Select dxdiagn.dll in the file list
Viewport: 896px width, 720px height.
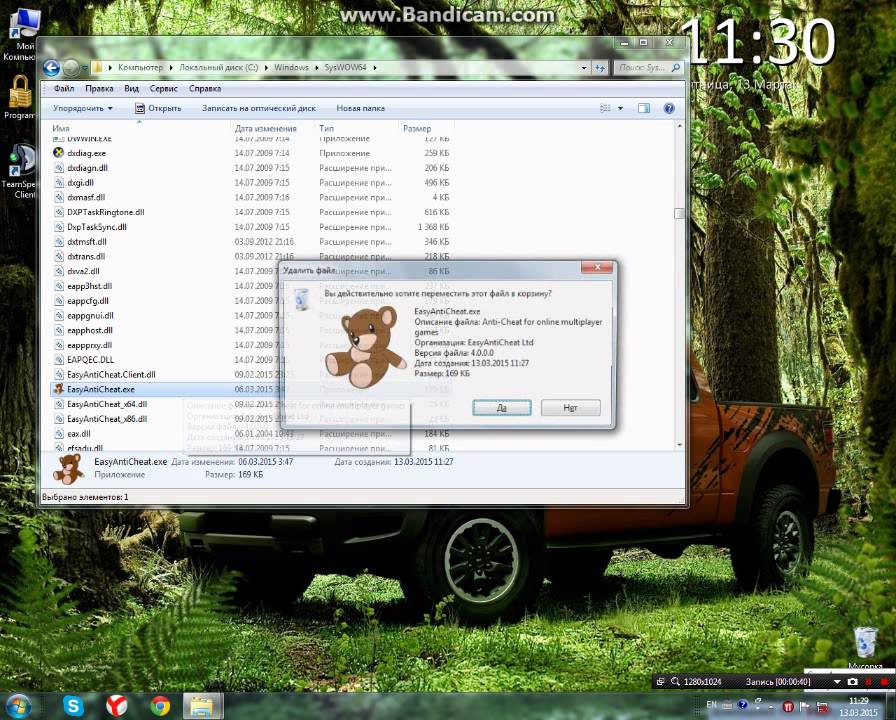pos(87,168)
